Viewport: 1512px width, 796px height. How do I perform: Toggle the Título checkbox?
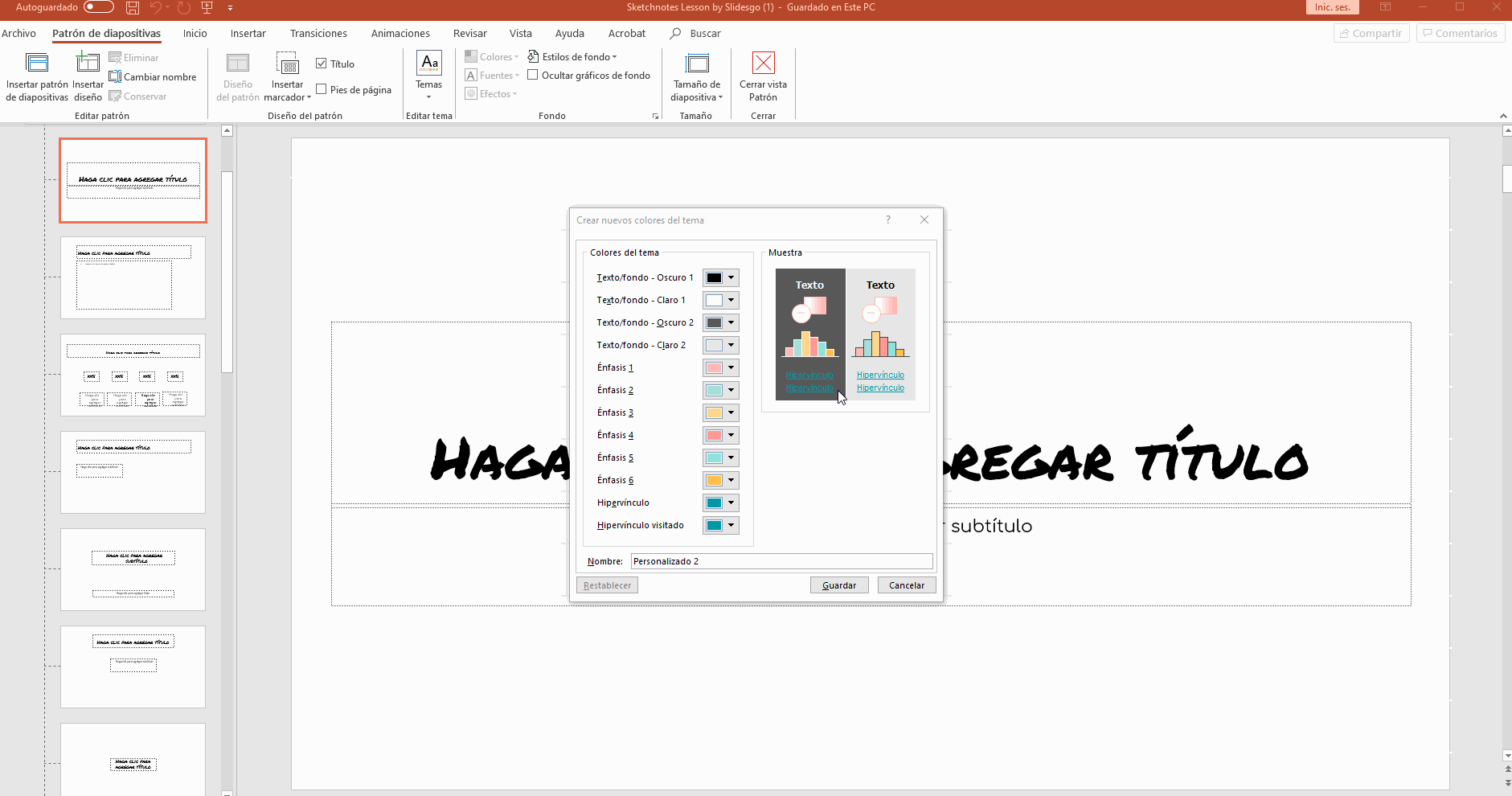(322, 64)
